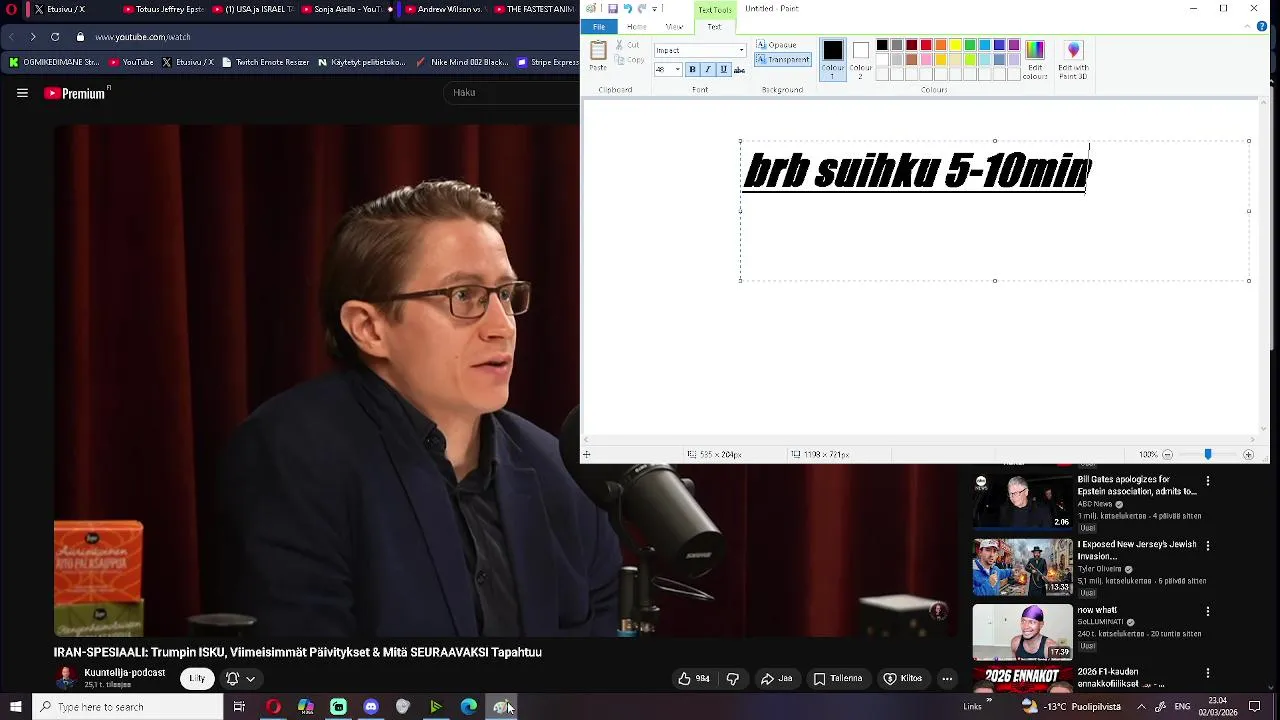Open the Opera taskbar icon
This screenshot has height=720, width=1280.
pyautogui.click(x=273, y=707)
